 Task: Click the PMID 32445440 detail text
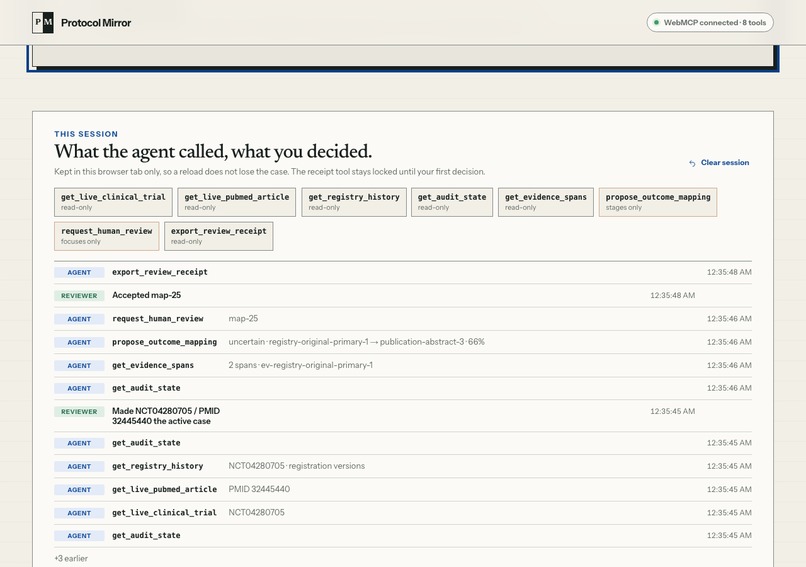click(x=259, y=489)
